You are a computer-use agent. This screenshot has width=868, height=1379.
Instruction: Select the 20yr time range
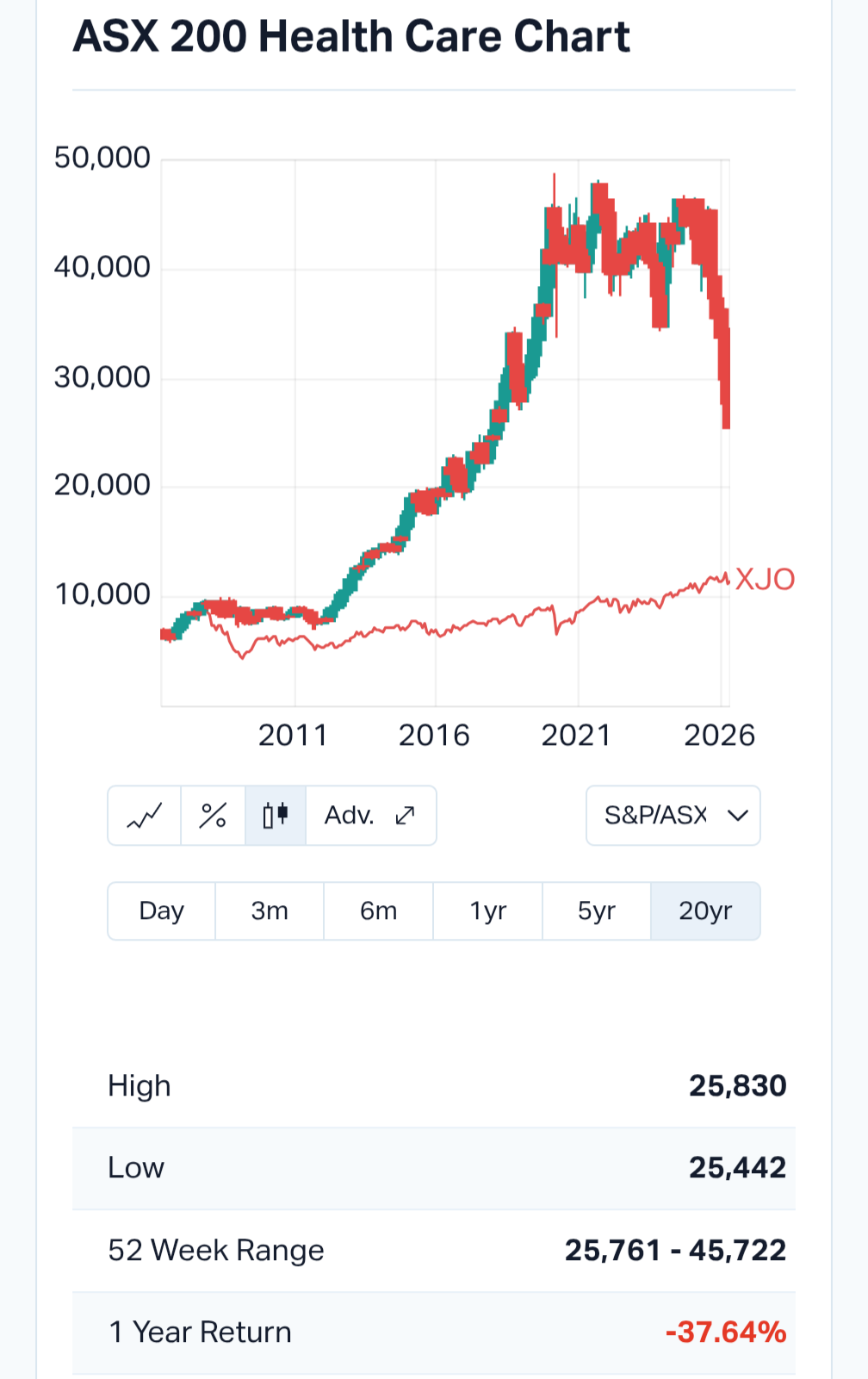(x=705, y=910)
